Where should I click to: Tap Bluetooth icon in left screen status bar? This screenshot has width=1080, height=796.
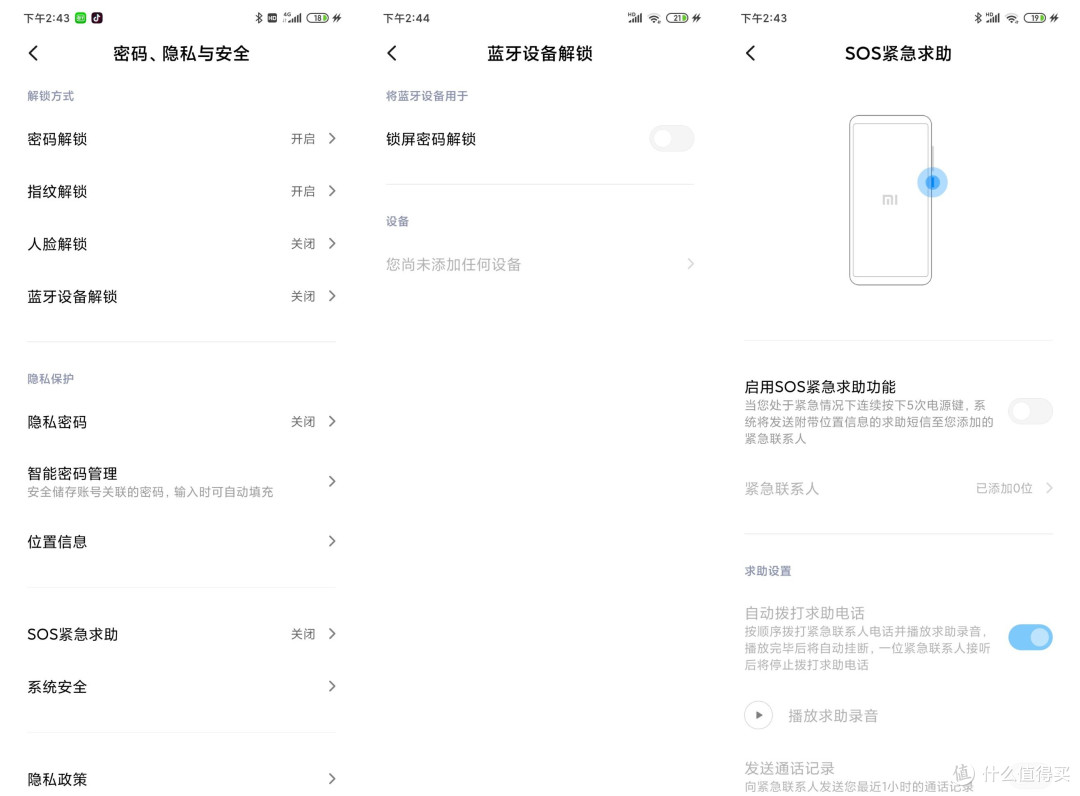coord(259,18)
